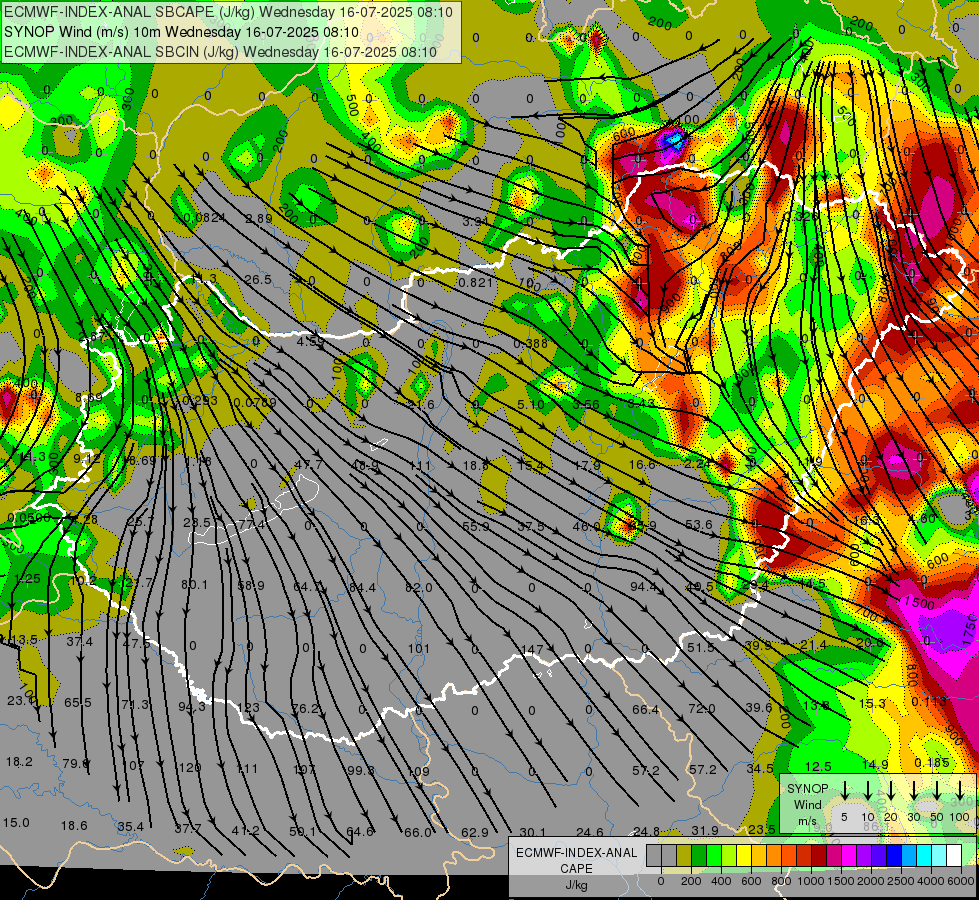Image resolution: width=979 pixels, height=900 pixels.
Task: Click the map value 84.4
Action: [x=363, y=587]
